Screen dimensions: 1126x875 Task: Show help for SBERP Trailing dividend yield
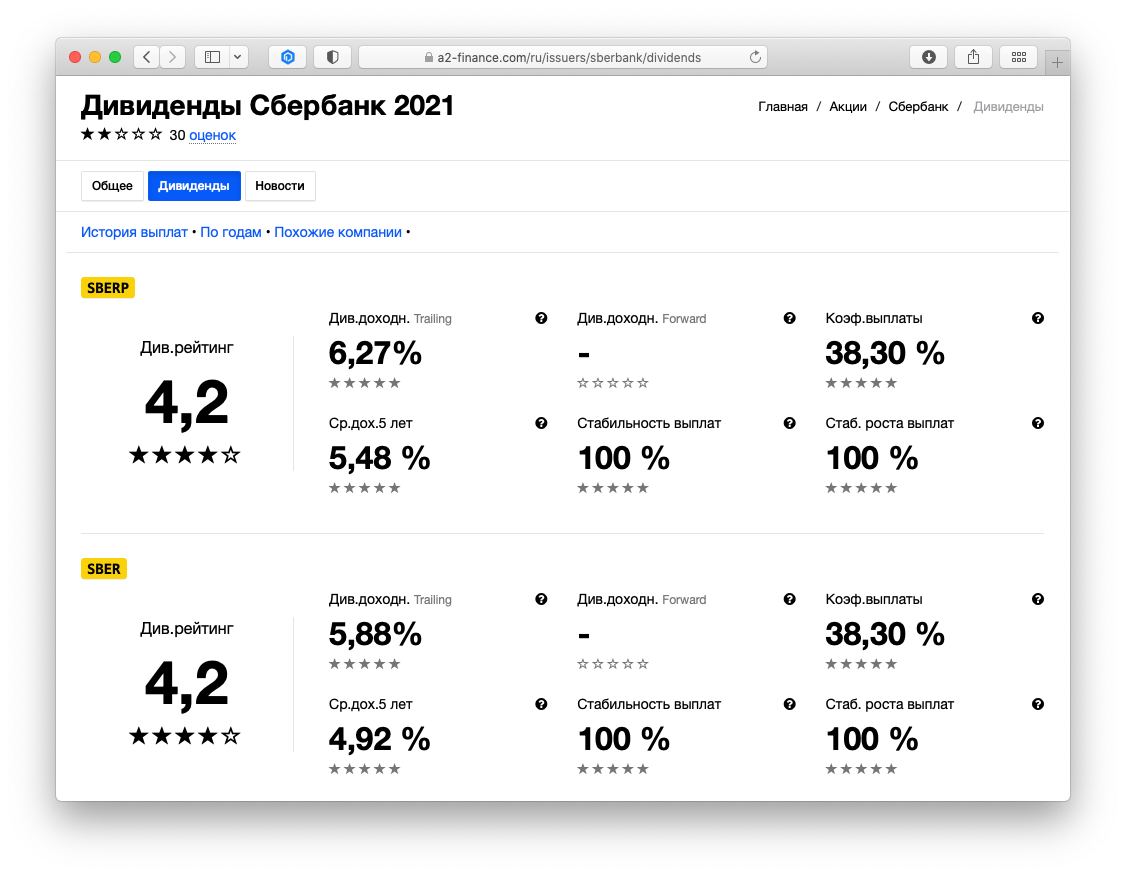541,318
